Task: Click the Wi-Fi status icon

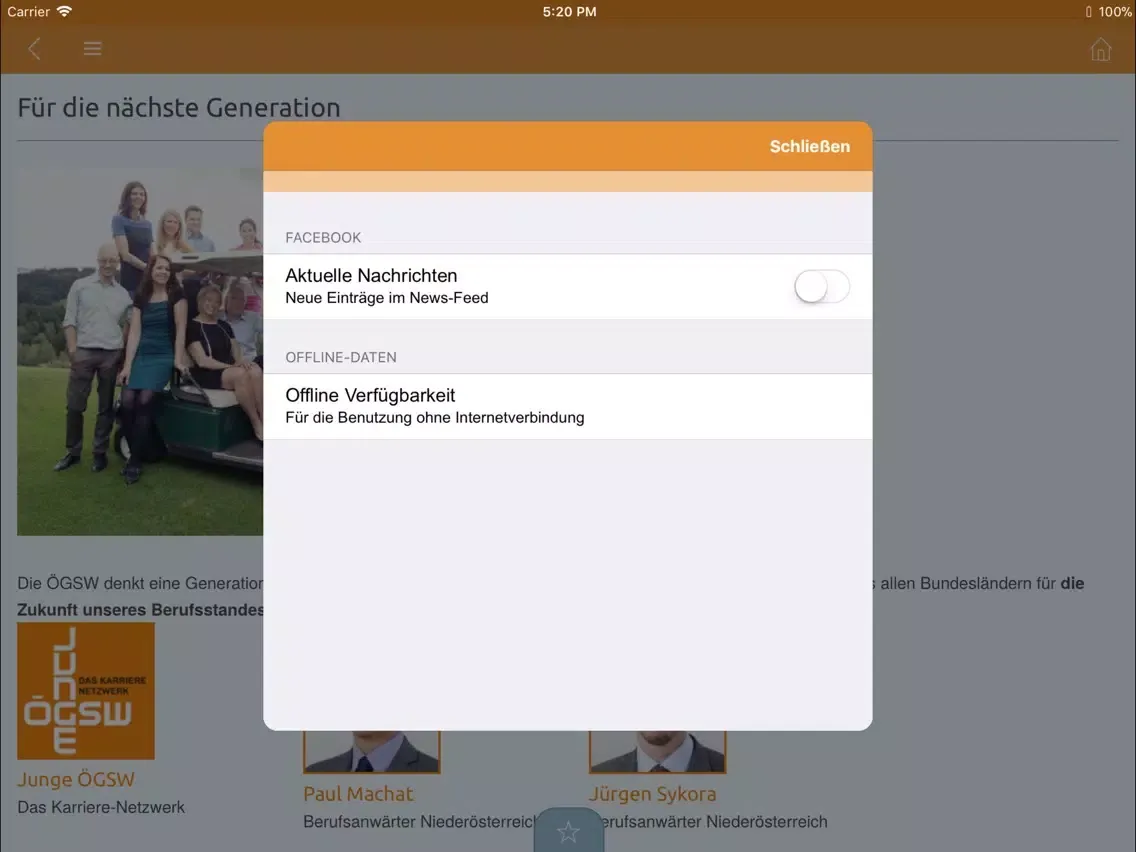Action: pos(64,12)
